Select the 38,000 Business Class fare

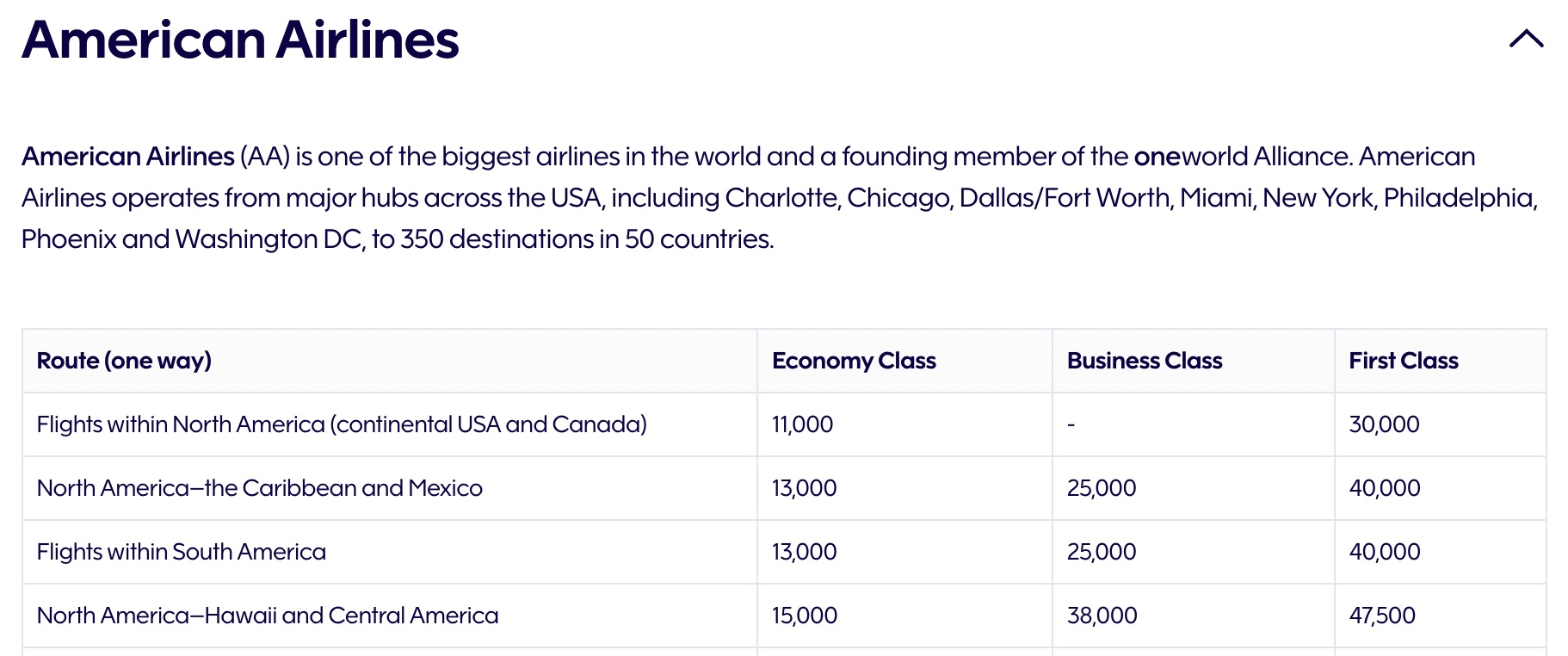click(x=1101, y=615)
